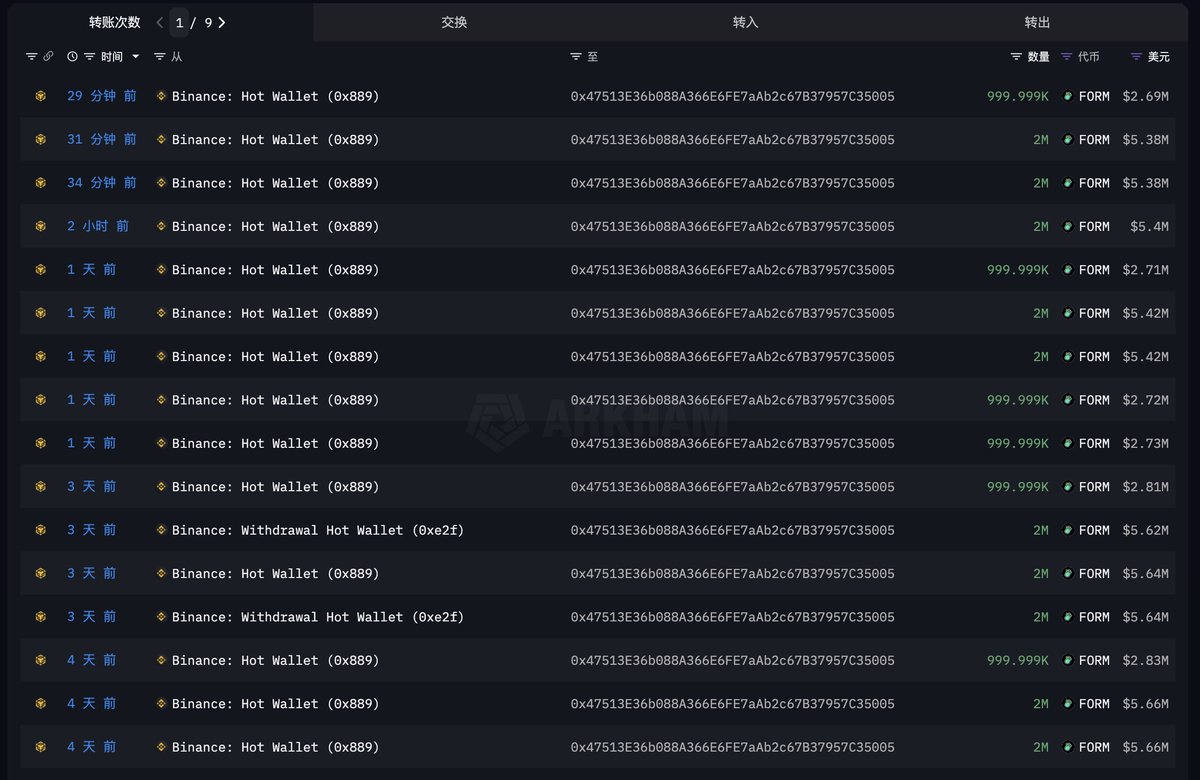Screen dimensions: 1200x780
Task: Switch to the 交换 tab
Action: 454,22
